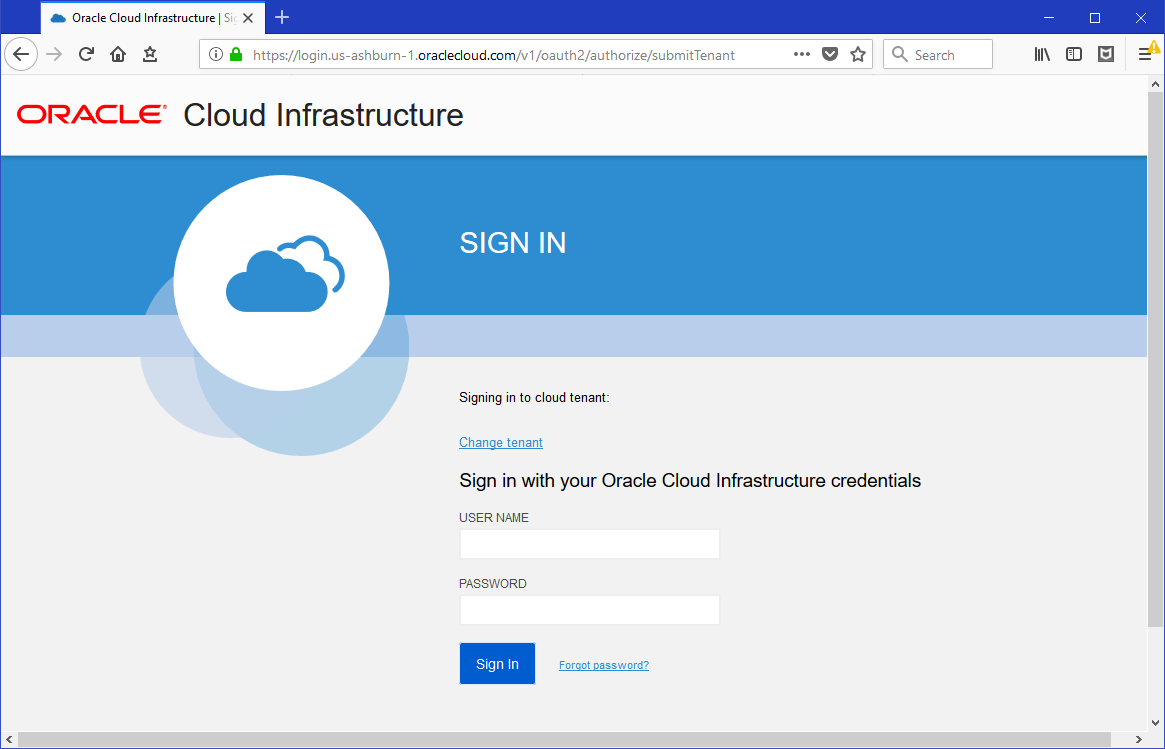
Task: Save the page to Pocket
Action: [830, 54]
